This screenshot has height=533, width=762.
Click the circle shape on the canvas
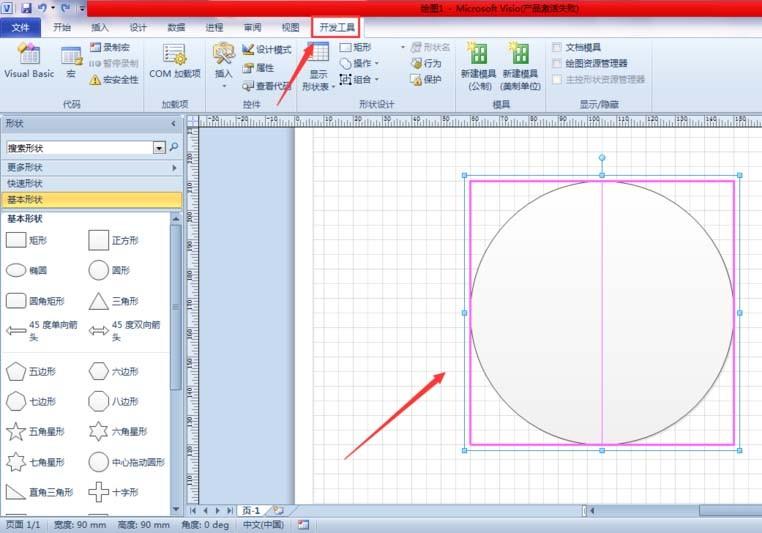click(602, 313)
